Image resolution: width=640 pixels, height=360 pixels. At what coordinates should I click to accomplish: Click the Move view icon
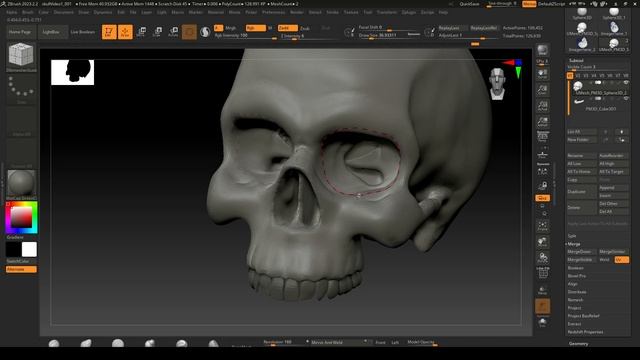click(x=542, y=242)
